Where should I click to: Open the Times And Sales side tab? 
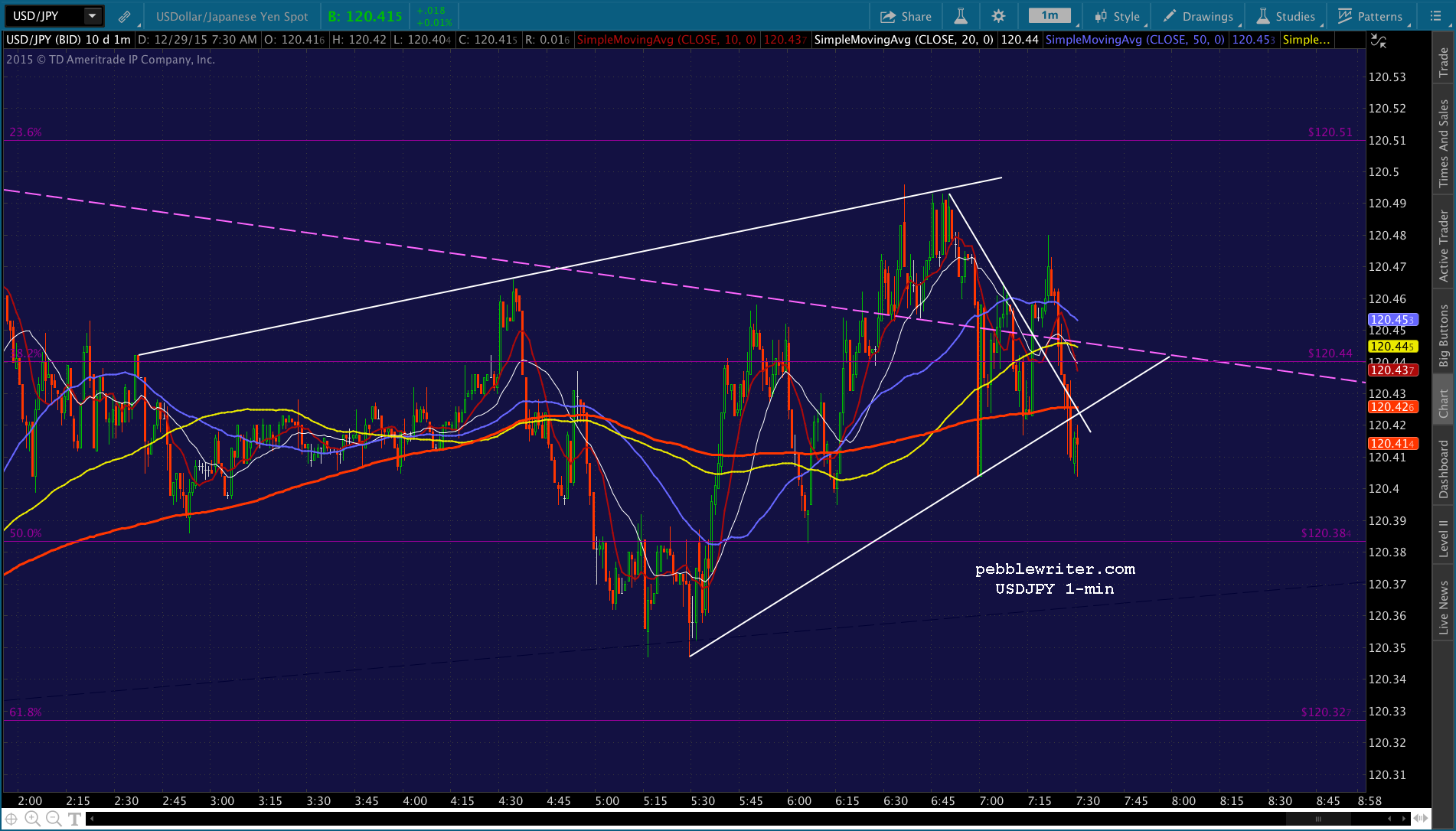point(1444,144)
